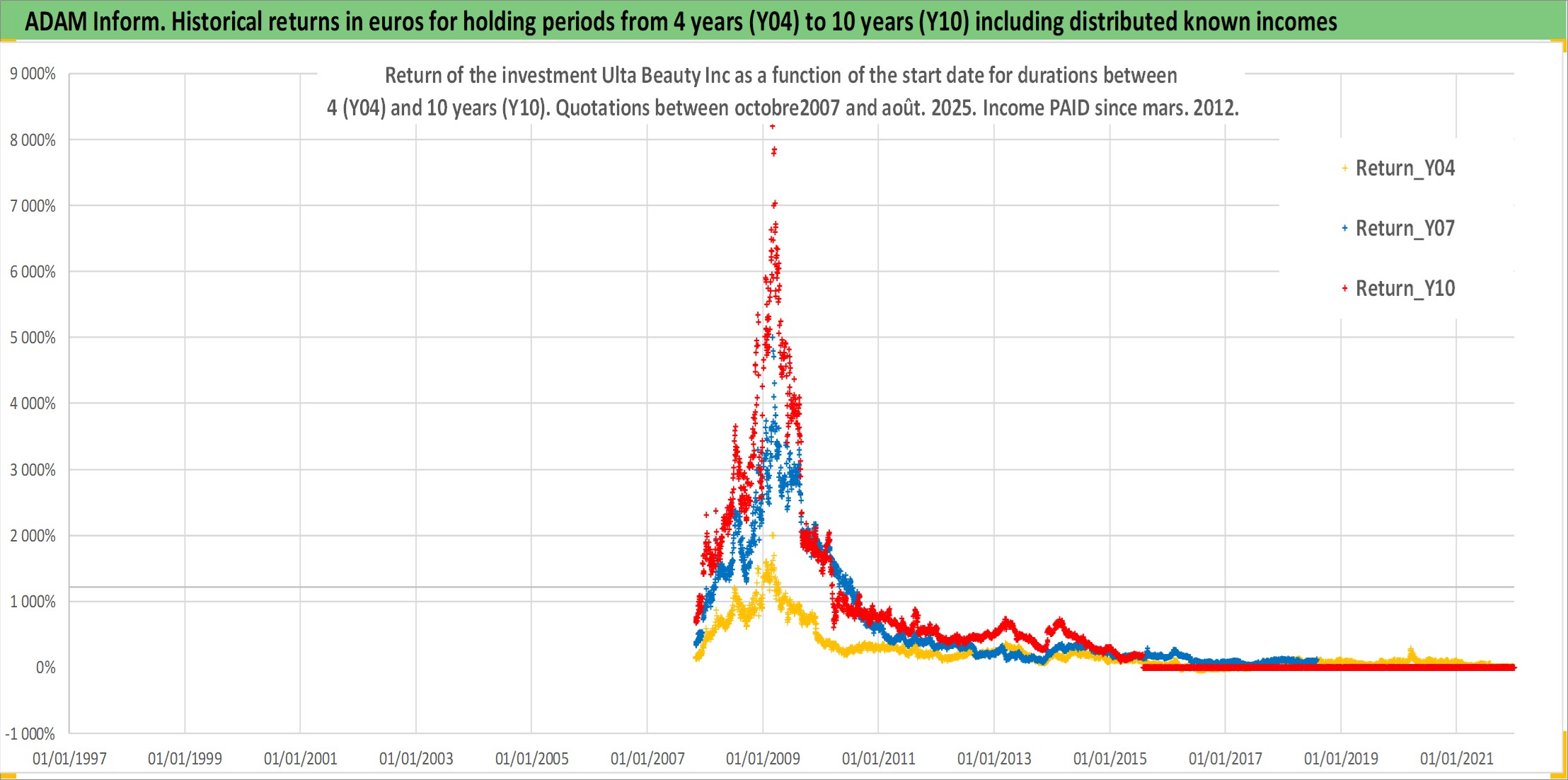Click the 01/01/2019 x-axis date
The height and width of the screenshot is (780, 1568).
1341,759
